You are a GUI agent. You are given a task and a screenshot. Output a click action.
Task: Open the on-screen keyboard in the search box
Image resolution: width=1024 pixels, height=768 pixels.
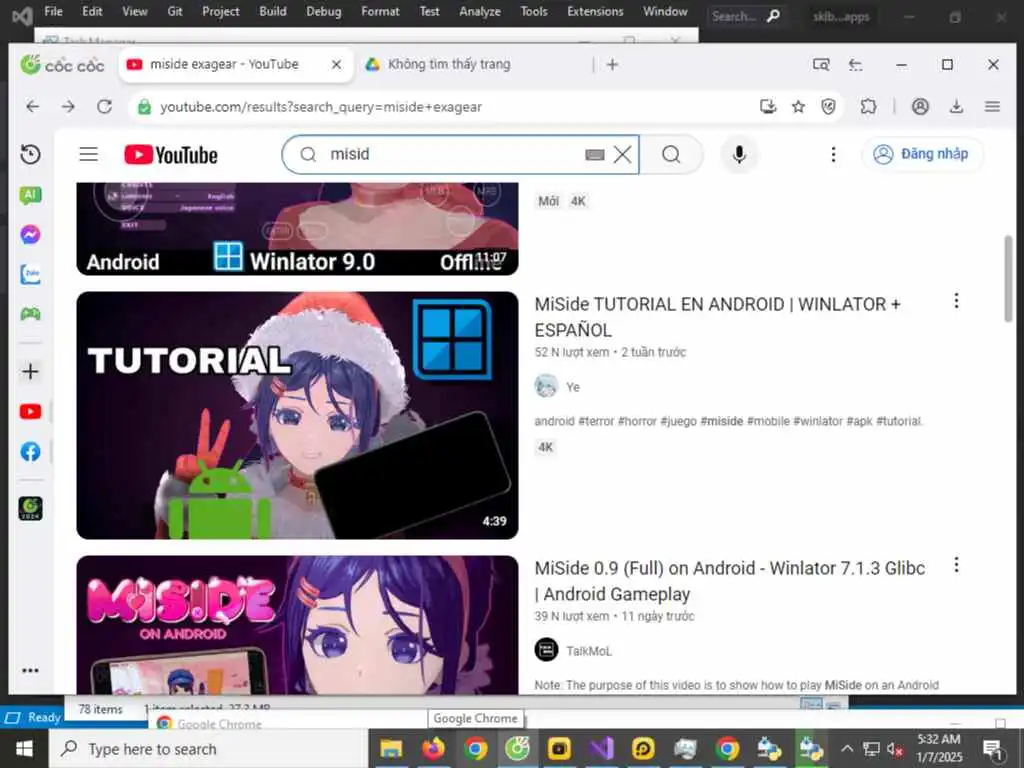pos(594,155)
